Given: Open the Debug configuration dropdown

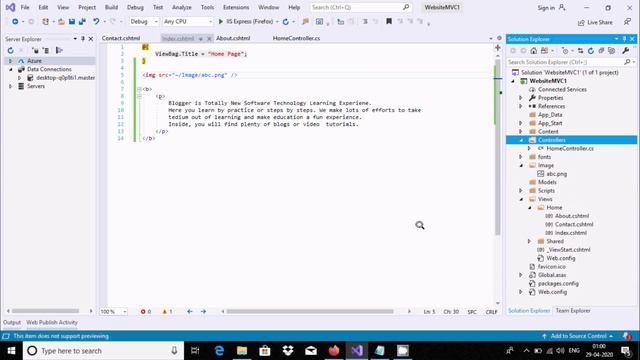Looking at the screenshot, I should coord(144,21).
